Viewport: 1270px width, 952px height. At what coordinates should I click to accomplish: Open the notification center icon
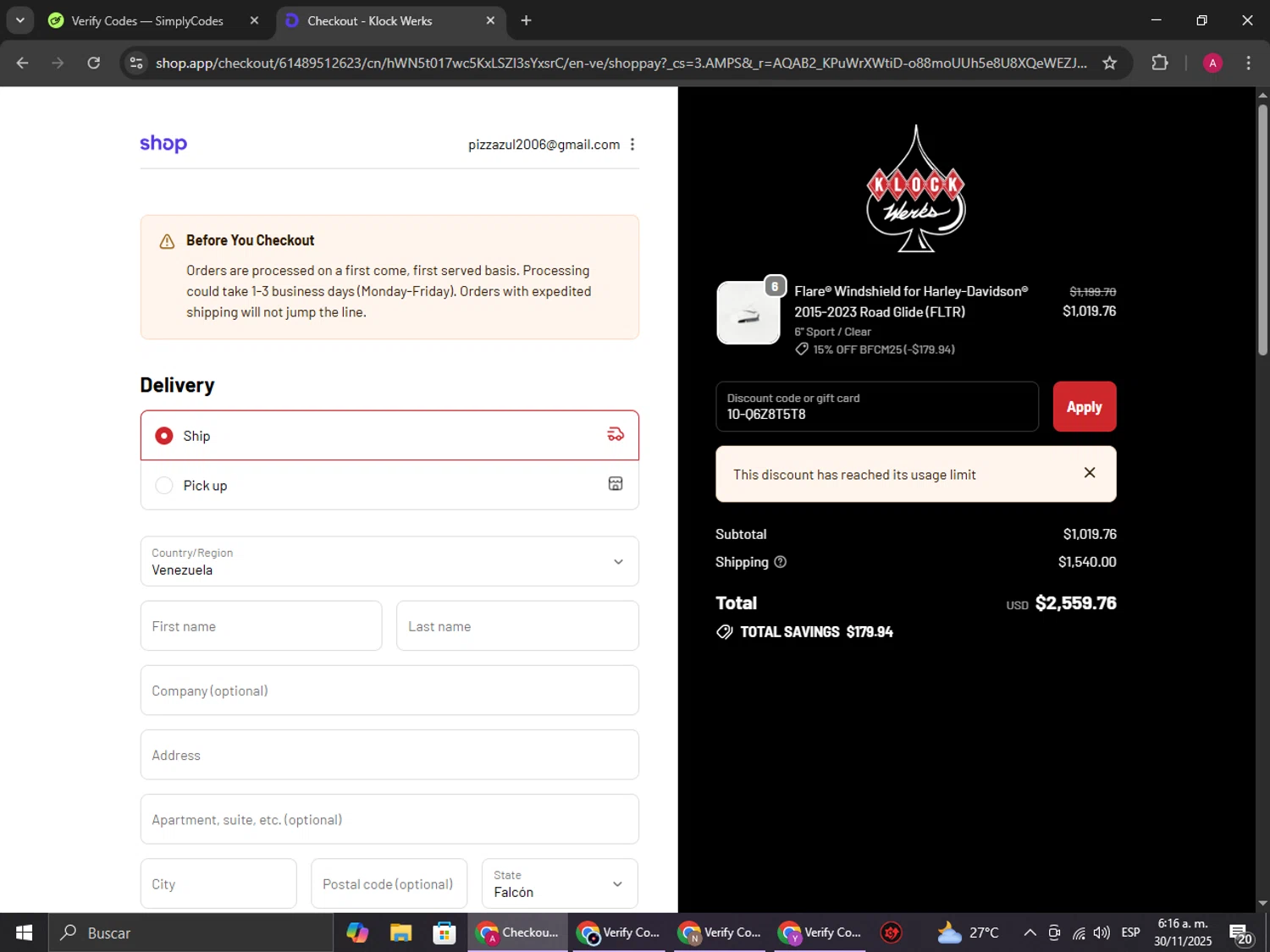[x=1241, y=933]
